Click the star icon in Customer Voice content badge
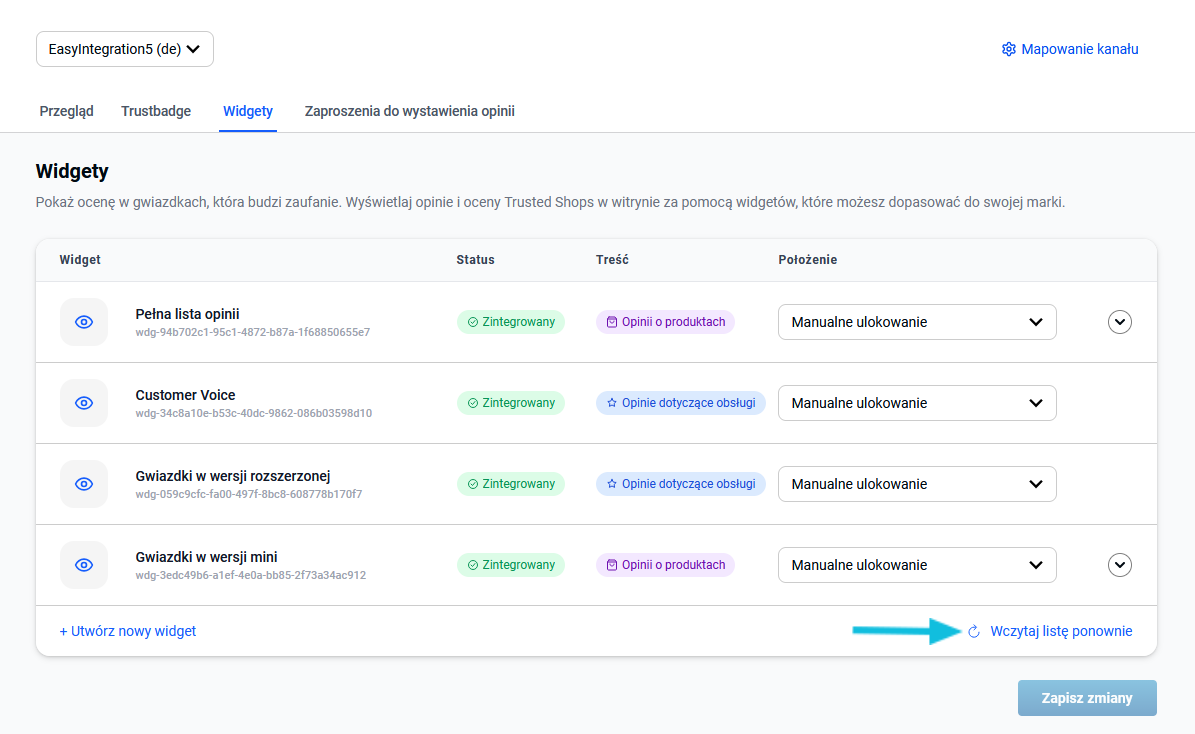 [x=612, y=403]
